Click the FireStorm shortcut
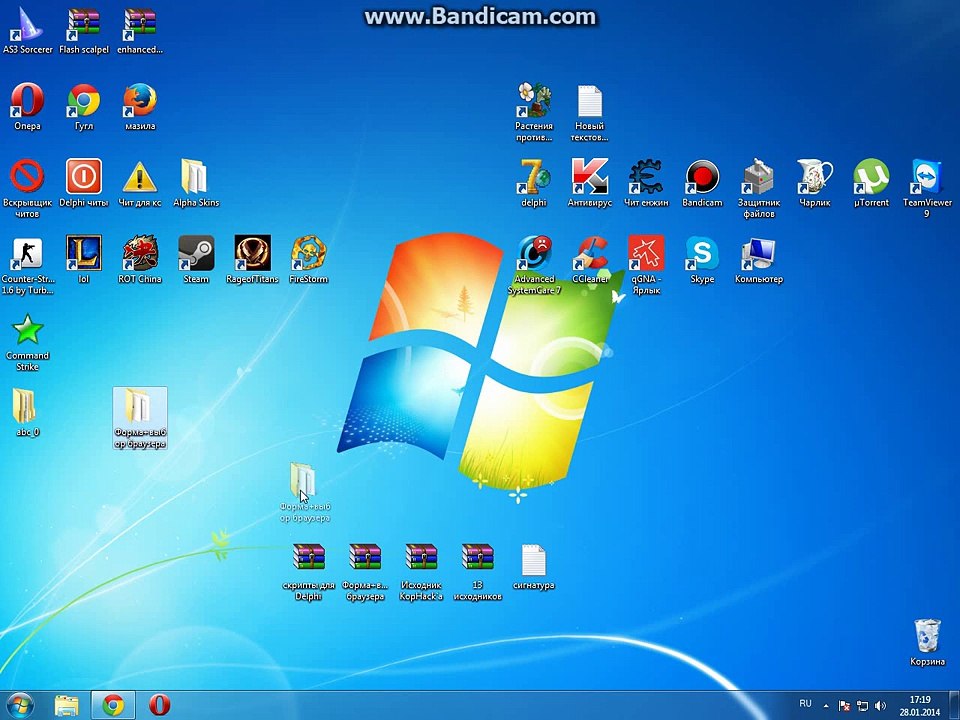Screen dimensions: 960x720 coord(309,259)
